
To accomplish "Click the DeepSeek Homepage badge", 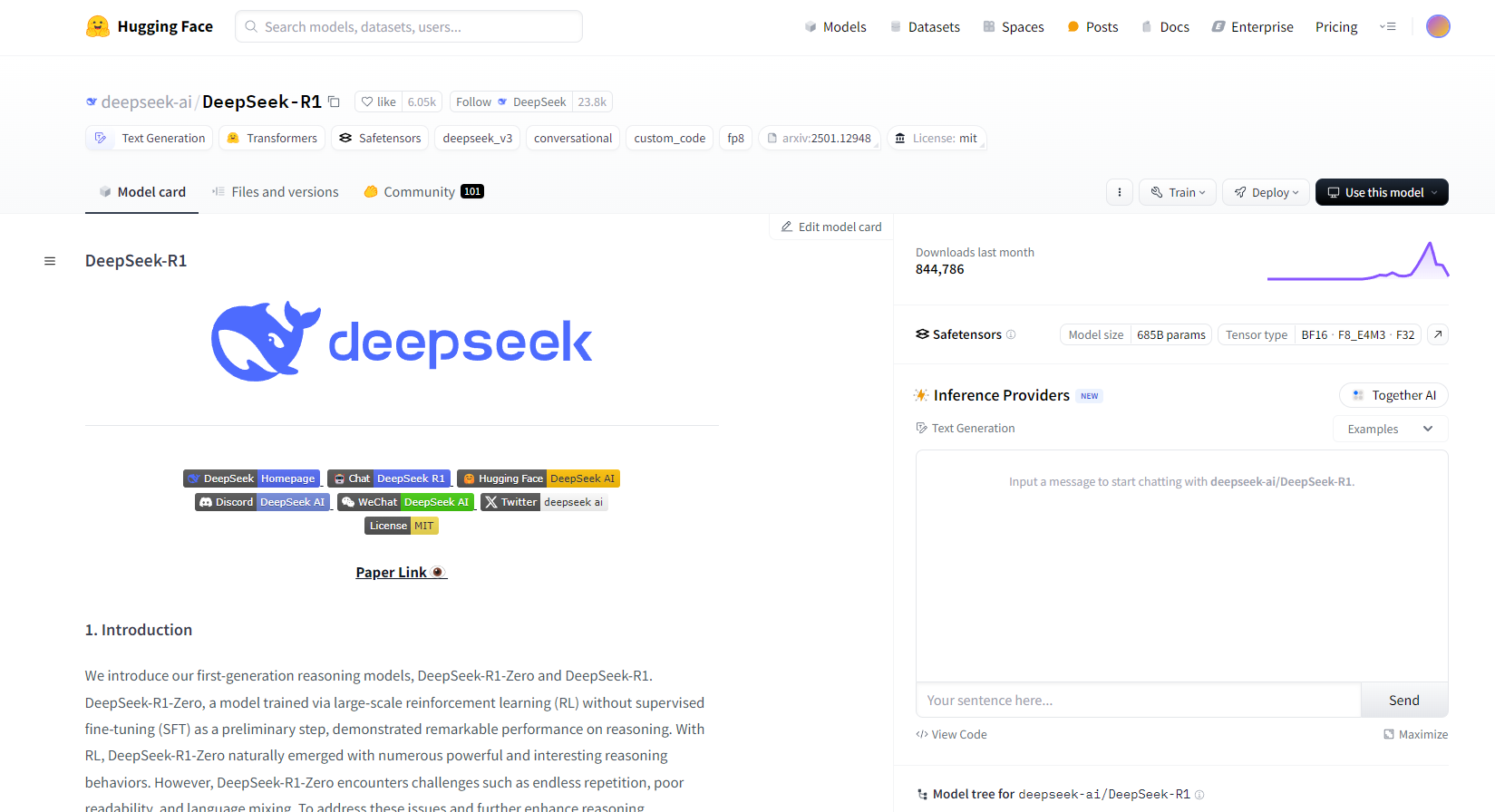I will coord(251,478).
